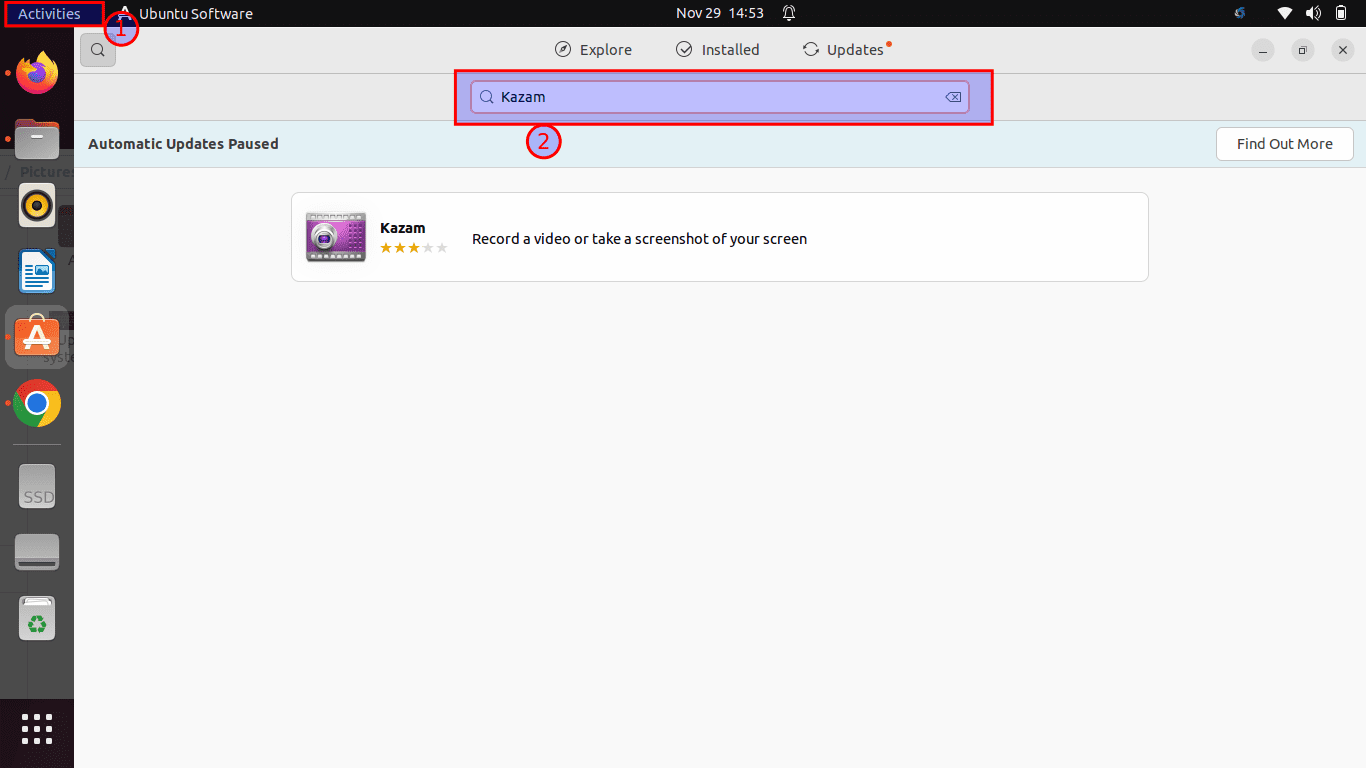
Task: Open the Ubuntu Software app menu
Action: [x=185, y=14]
